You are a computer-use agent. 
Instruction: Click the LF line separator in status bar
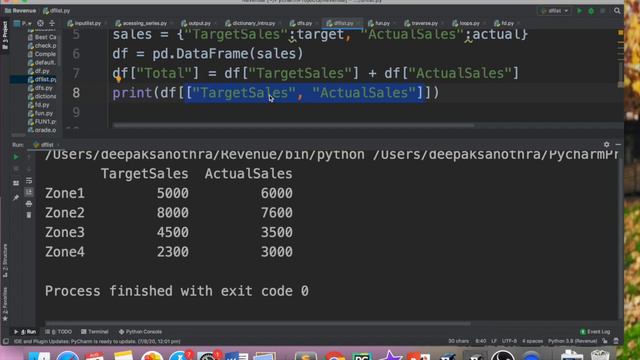point(494,341)
